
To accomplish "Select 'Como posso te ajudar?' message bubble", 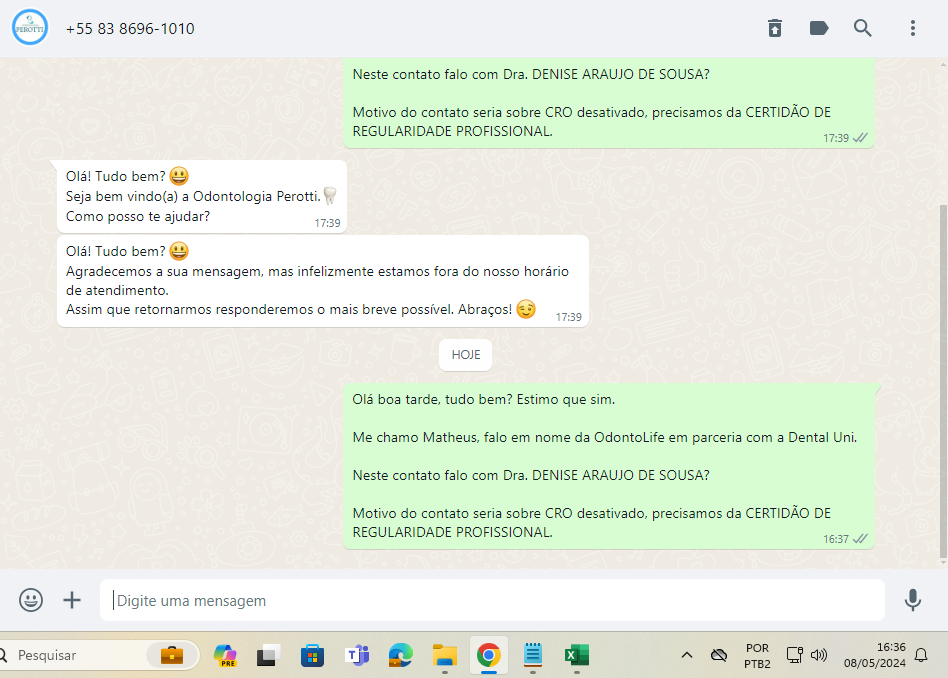I will tap(202, 197).
